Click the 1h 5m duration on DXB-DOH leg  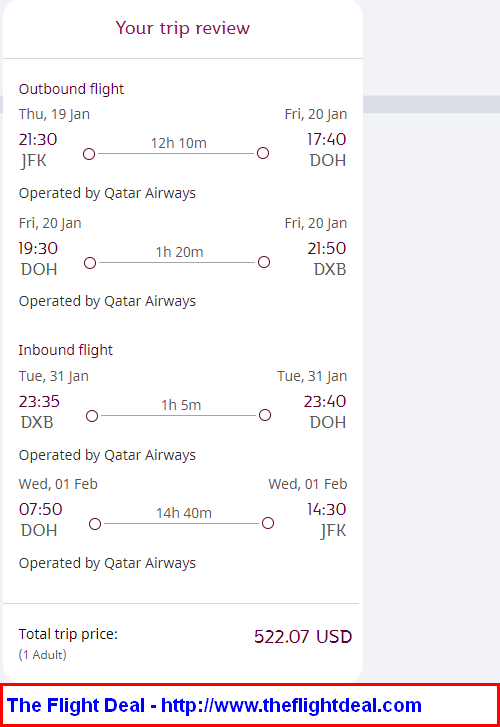(x=181, y=405)
